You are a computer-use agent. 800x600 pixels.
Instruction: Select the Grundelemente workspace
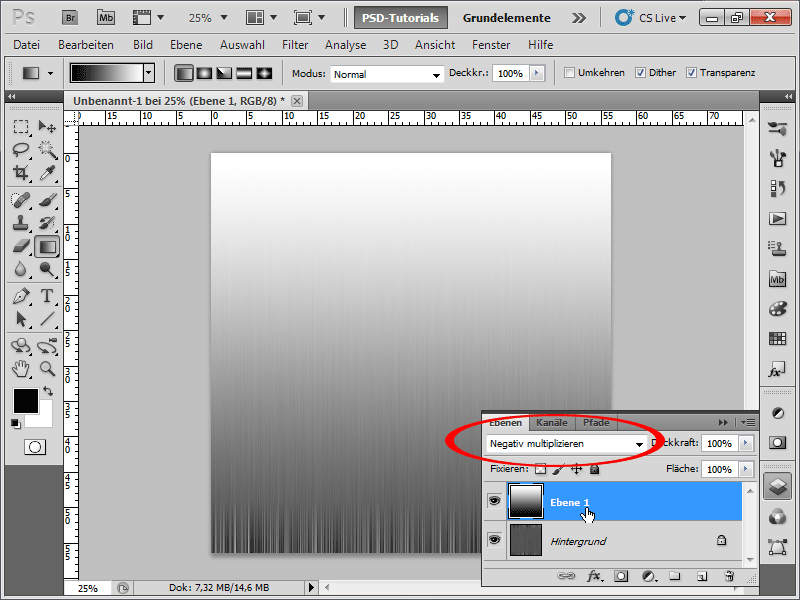coord(506,18)
